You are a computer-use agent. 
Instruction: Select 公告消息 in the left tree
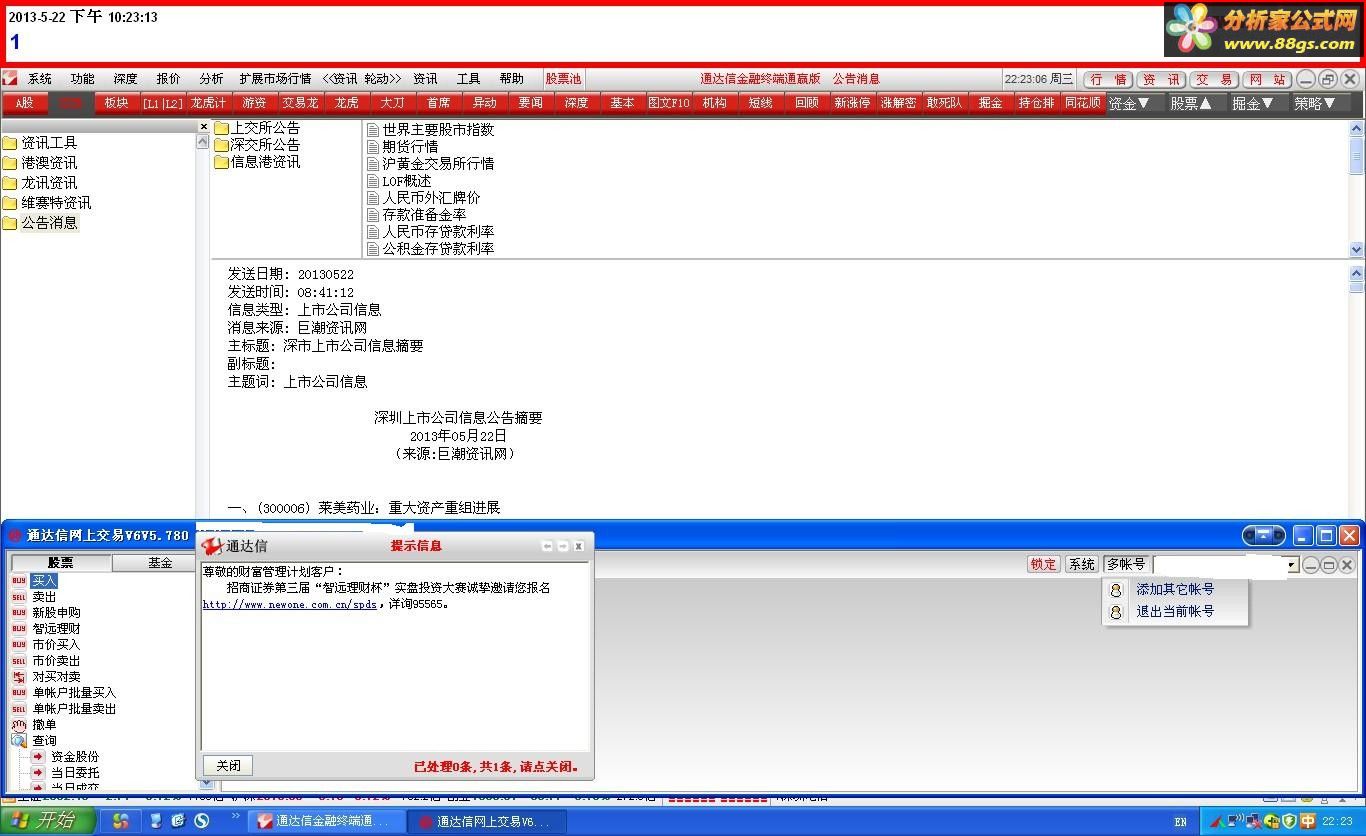tap(49, 223)
